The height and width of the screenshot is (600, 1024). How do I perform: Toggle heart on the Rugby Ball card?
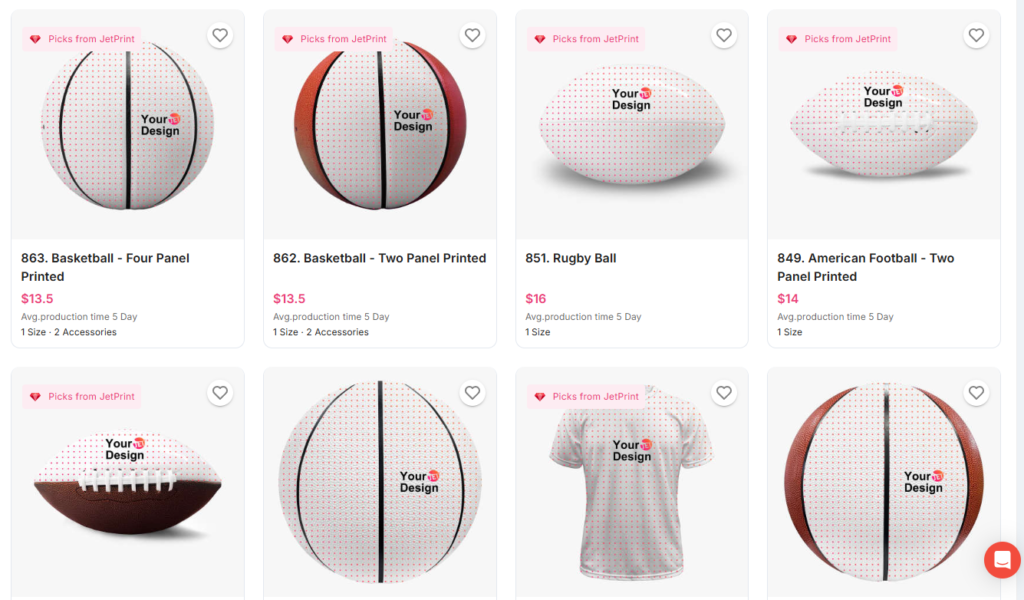724,35
